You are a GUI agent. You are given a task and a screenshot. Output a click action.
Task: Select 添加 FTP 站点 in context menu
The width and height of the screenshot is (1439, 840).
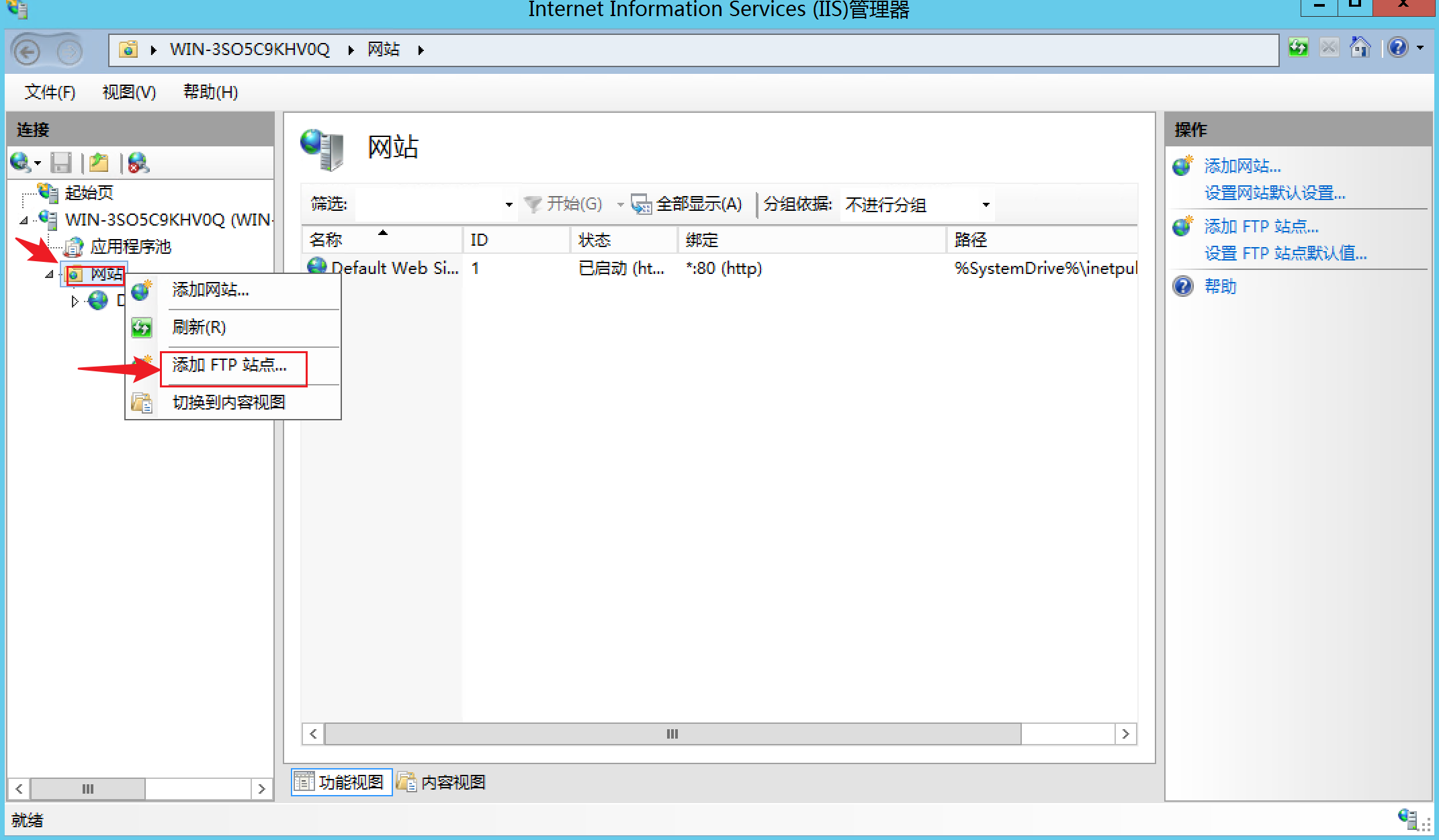click(x=230, y=365)
